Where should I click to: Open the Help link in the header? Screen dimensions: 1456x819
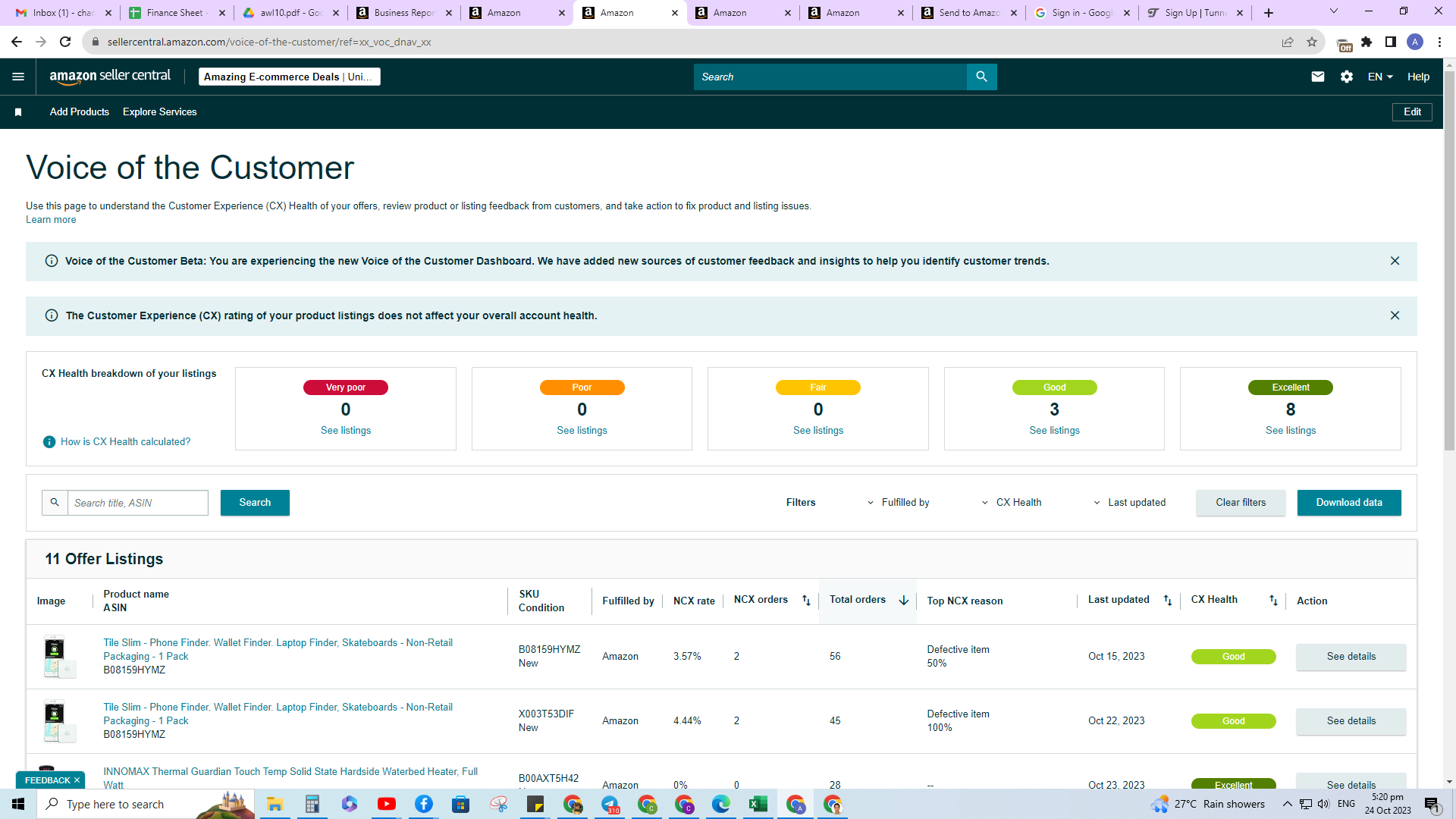coord(1418,77)
